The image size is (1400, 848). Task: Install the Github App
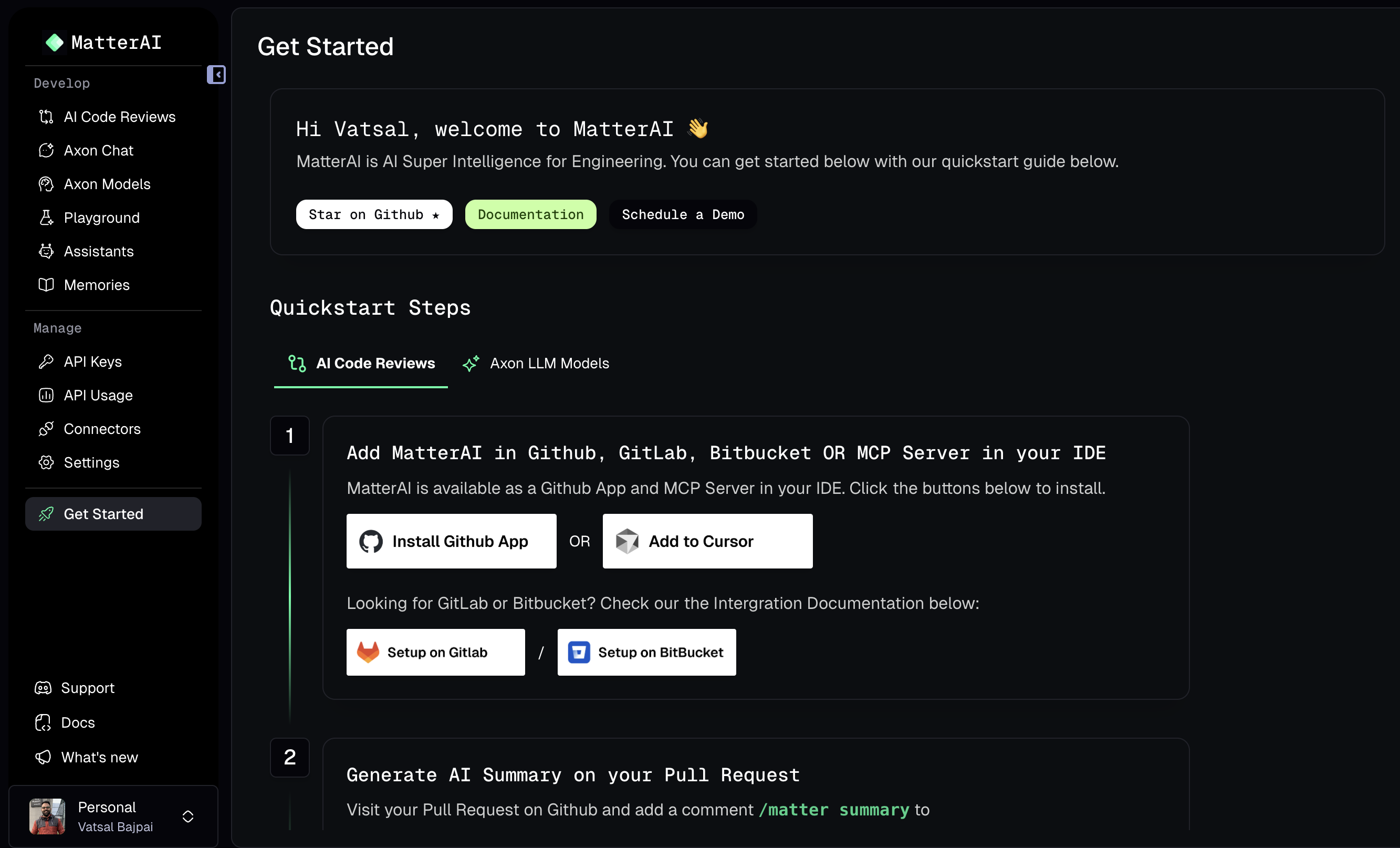[x=451, y=541]
